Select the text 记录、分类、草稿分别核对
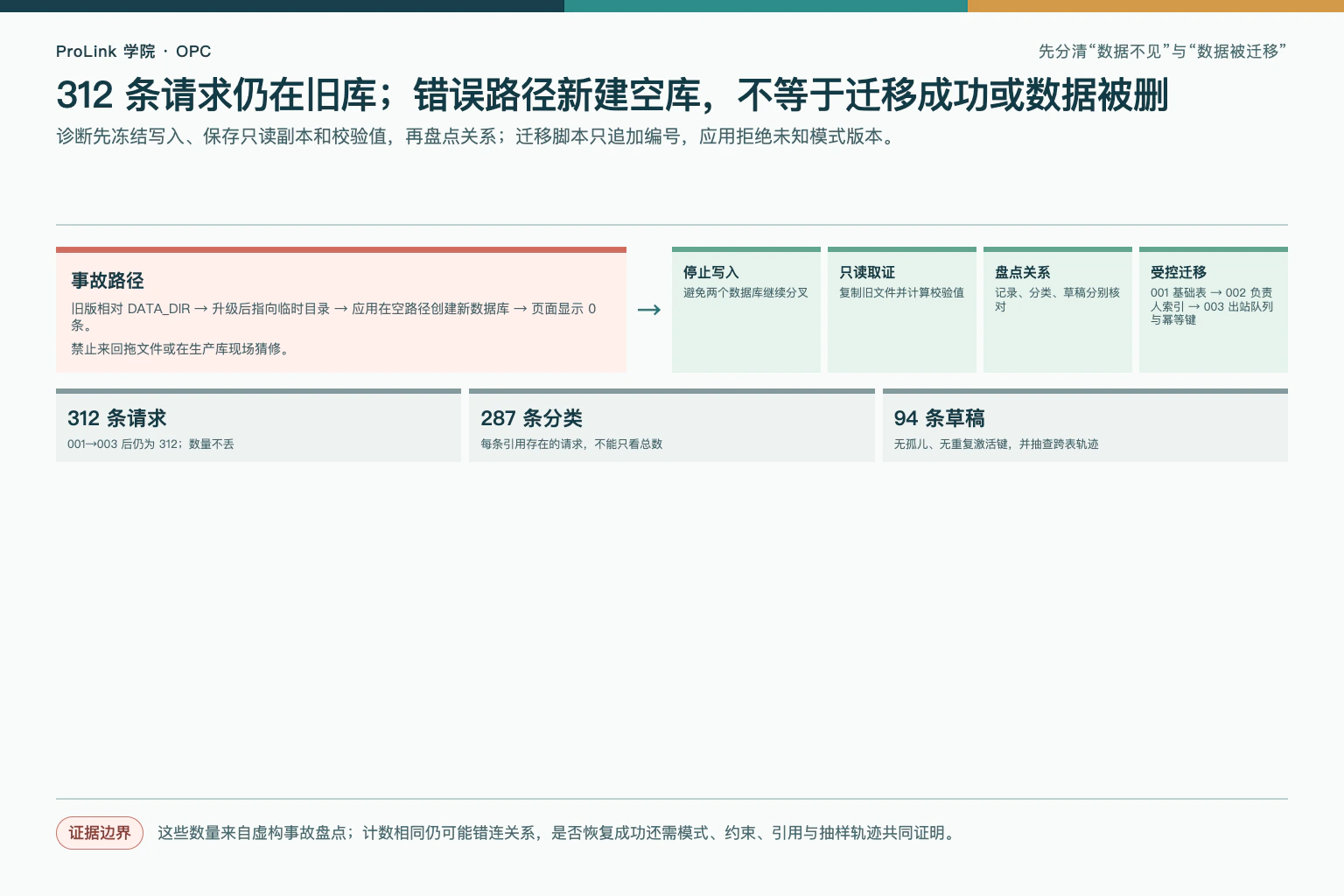 pyautogui.click(x=1057, y=299)
